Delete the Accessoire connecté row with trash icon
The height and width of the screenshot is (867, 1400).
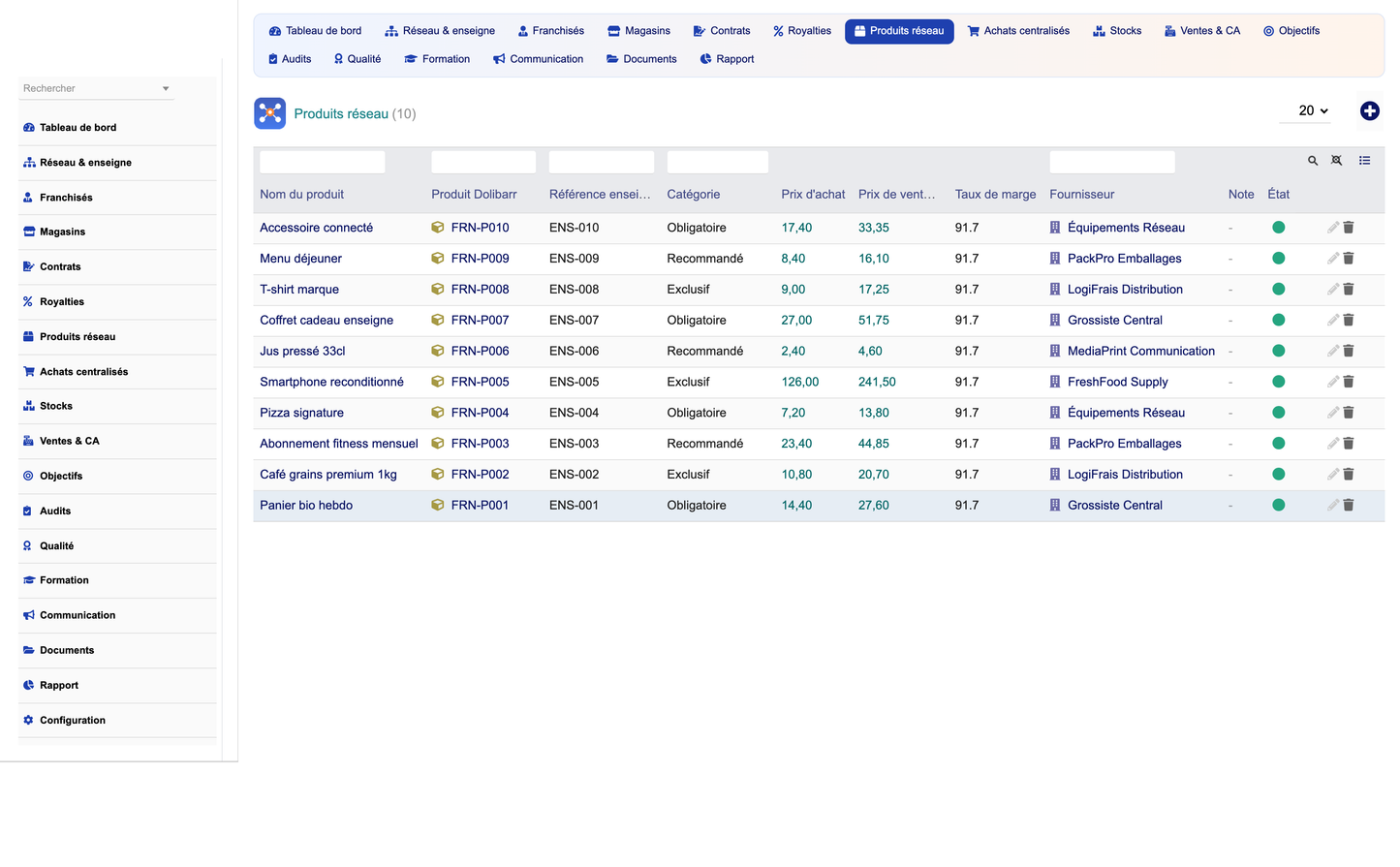(1349, 228)
